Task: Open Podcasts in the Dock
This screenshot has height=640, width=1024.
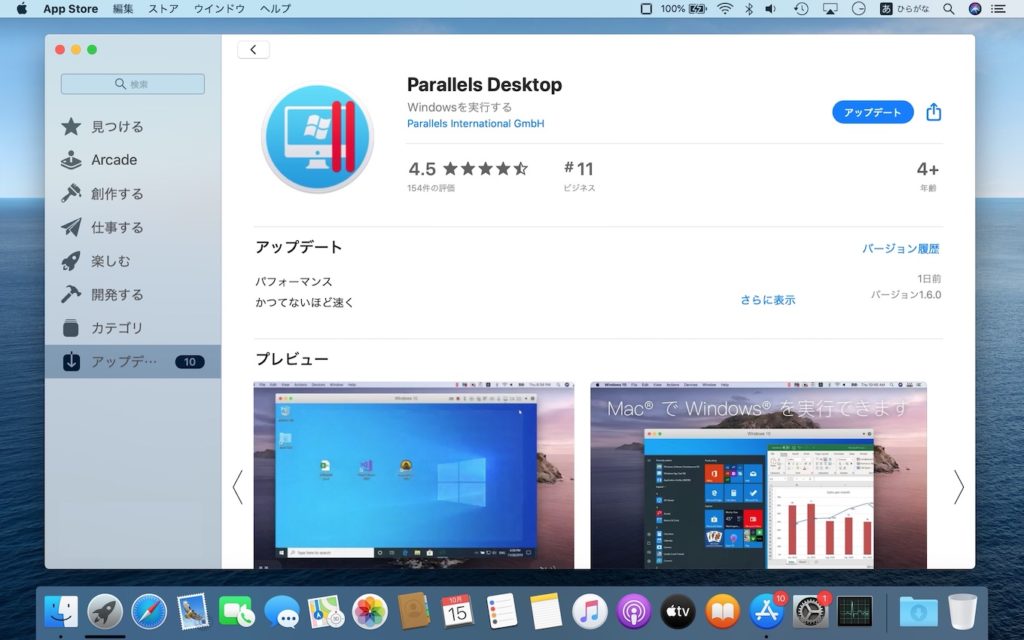Action: 633,612
